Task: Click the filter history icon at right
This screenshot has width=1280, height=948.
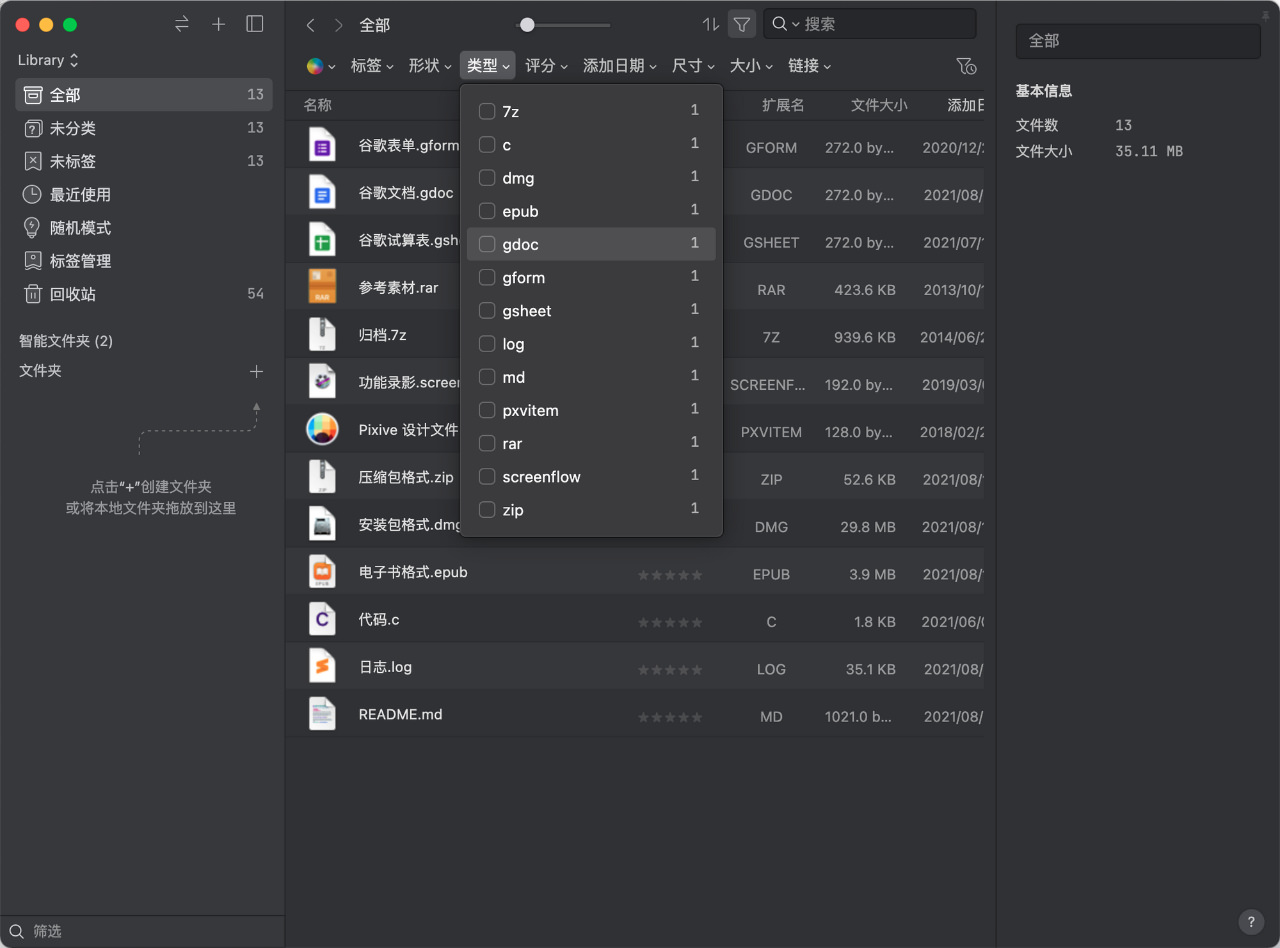Action: 965,66
